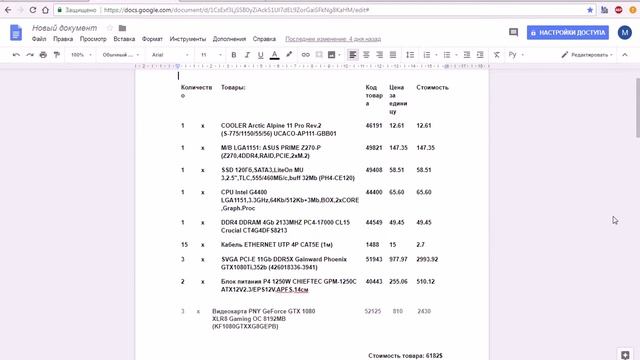Insert an image from the toolbar
640x360 pixels.
click(x=331, y=55)
